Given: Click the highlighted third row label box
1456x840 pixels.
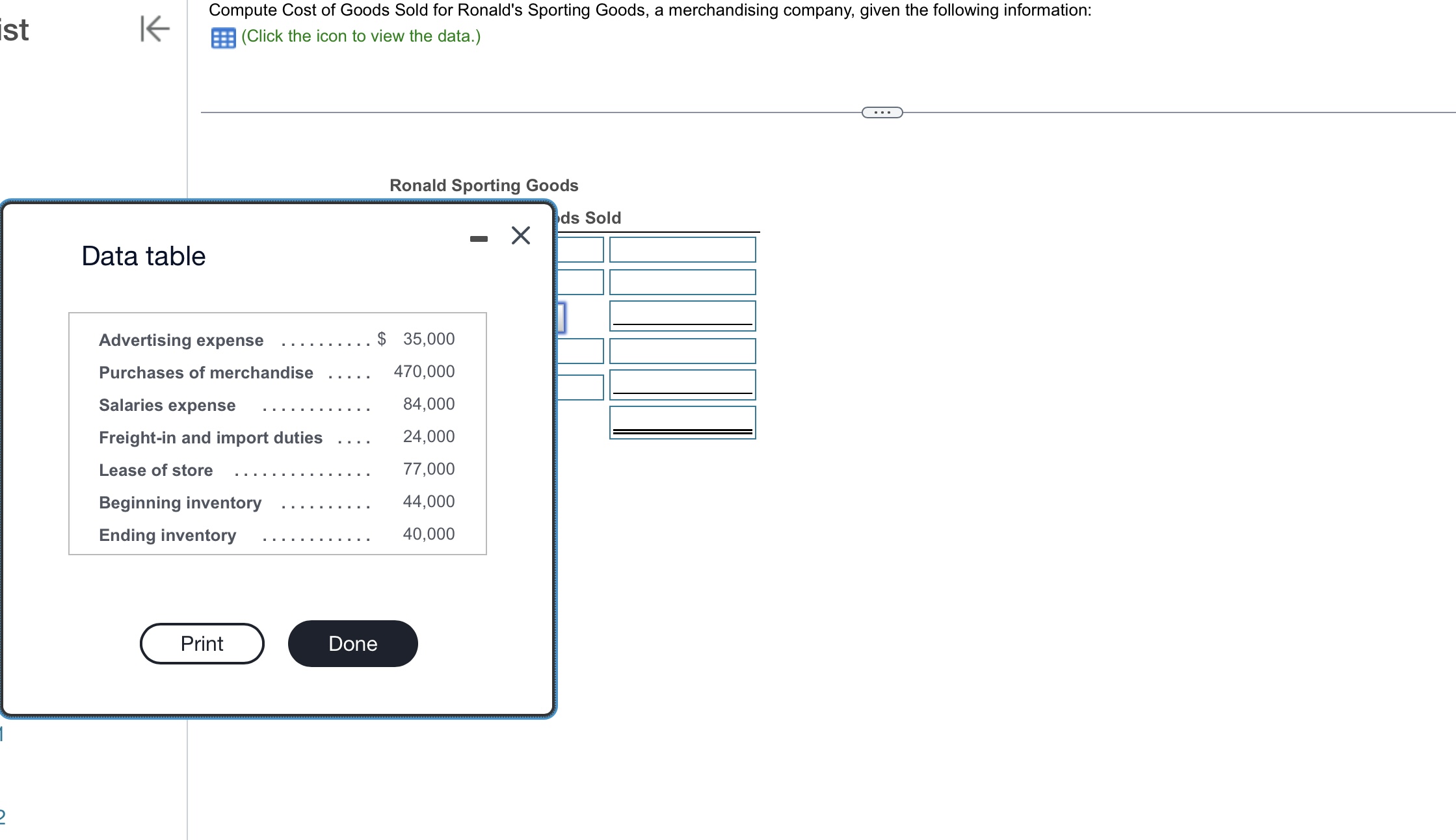Looking at the screenshot, I should click(561, 317).
